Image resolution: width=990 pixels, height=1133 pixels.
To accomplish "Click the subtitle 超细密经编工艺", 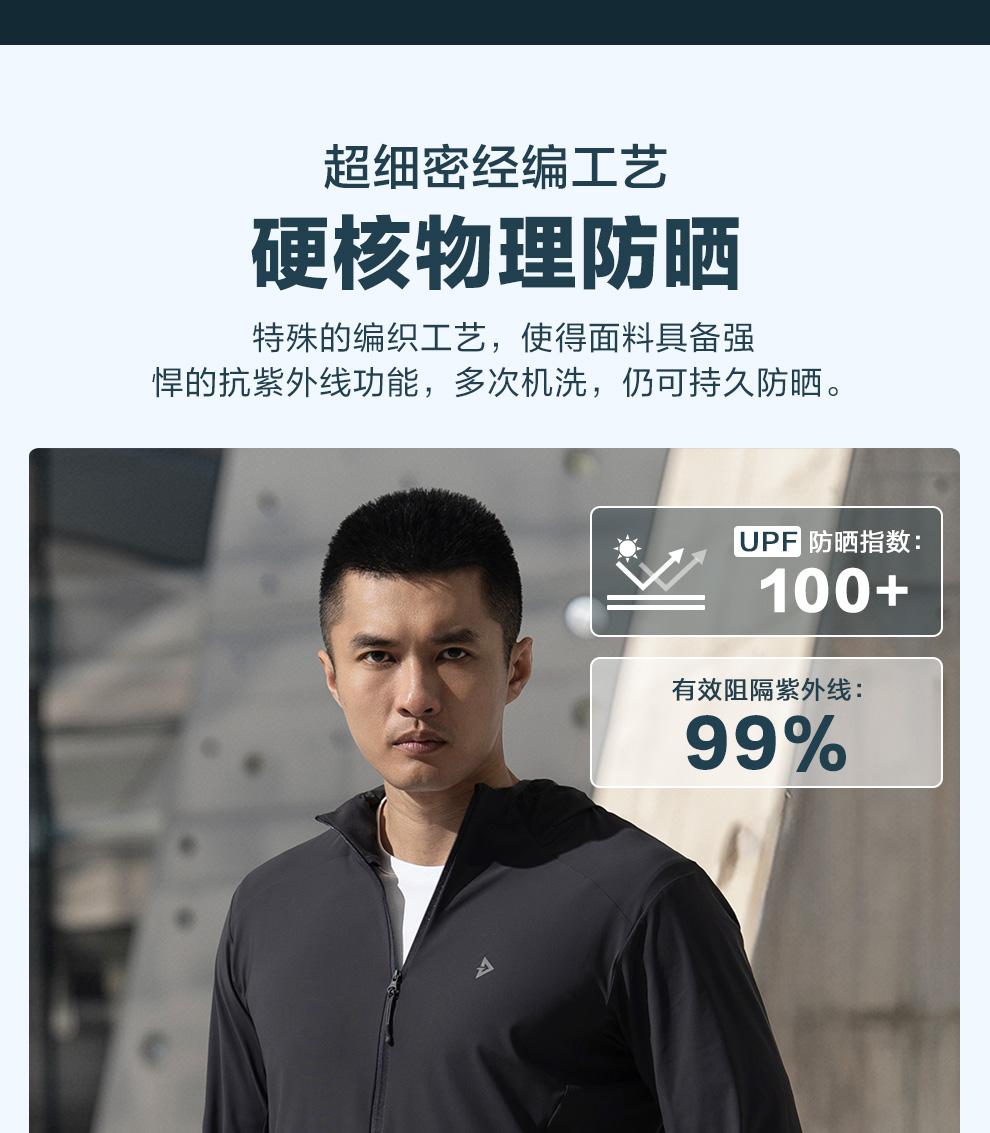I will [x=495, y=167].
